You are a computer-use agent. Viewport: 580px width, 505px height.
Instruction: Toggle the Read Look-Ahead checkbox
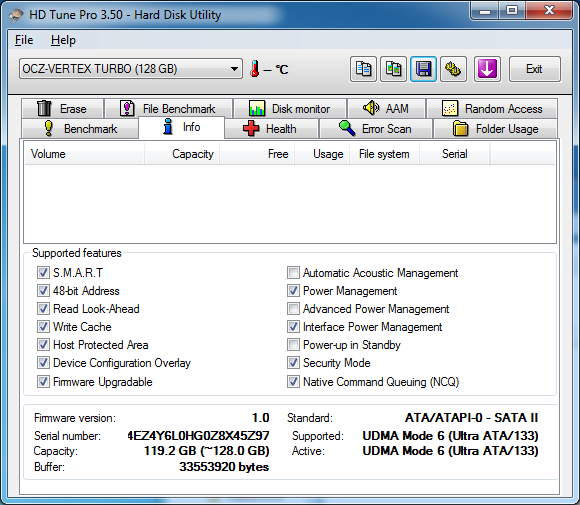pyautogui.click(x=43, y=309)
